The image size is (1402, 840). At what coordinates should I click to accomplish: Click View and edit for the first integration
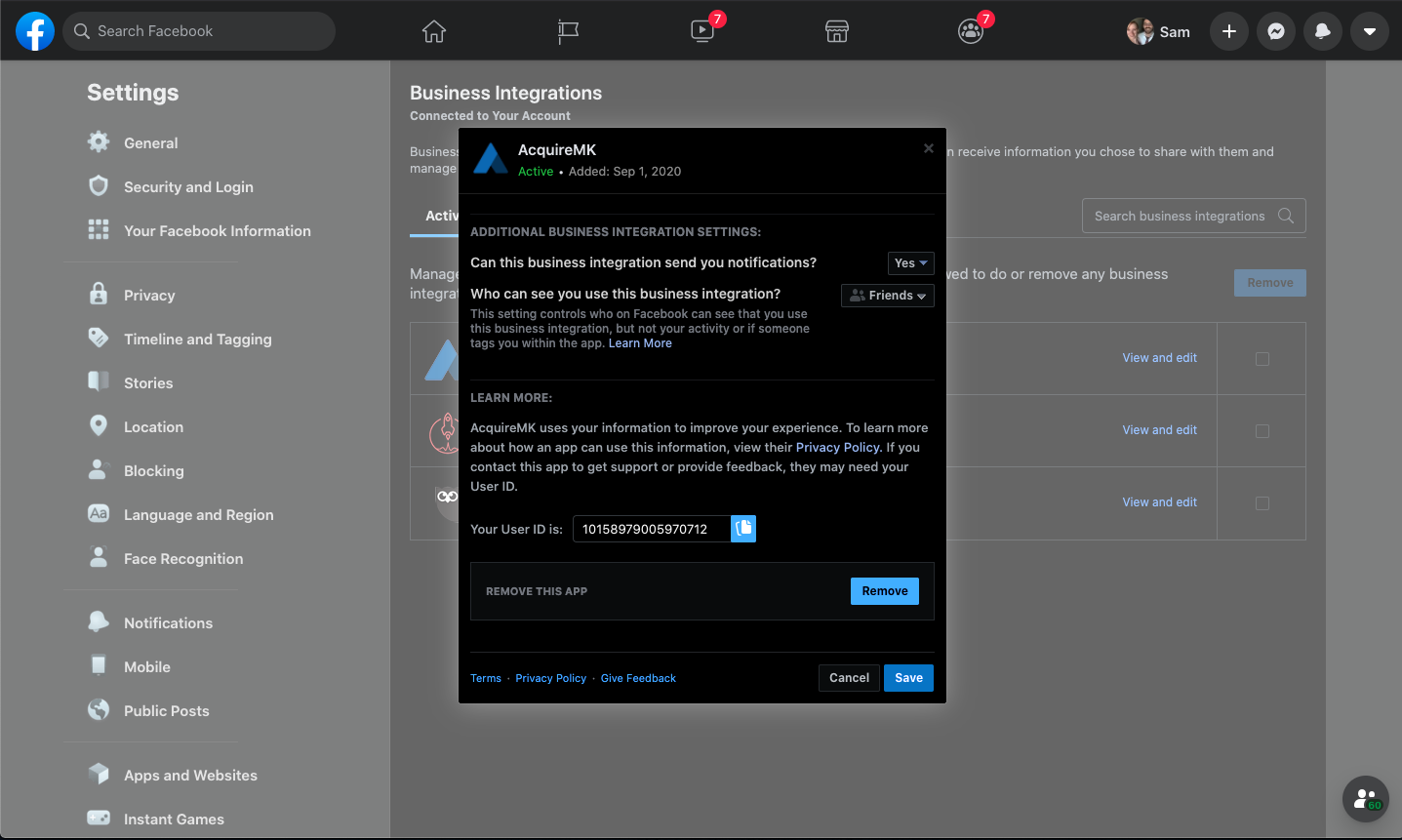click(x=1159, y=358)
